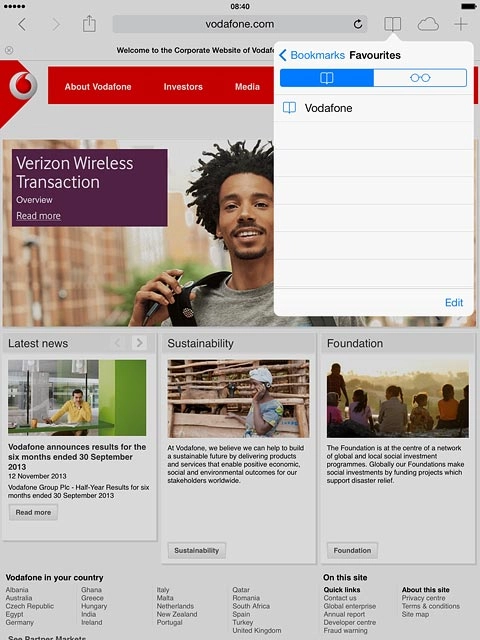Show next Latest news item arrow
Image resolution: width=480 pixels, height=640 pixels.
(x=140, y=343)
